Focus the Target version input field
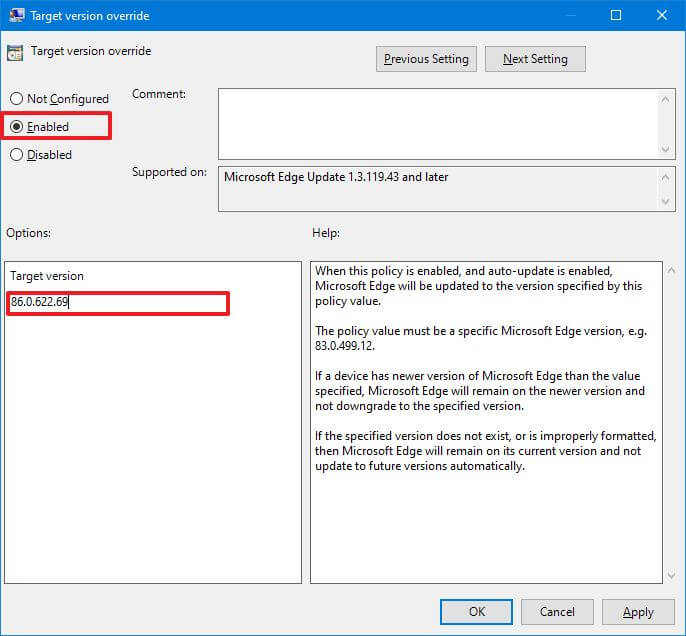This screenshot has height=636, width=686. (118, 303)
